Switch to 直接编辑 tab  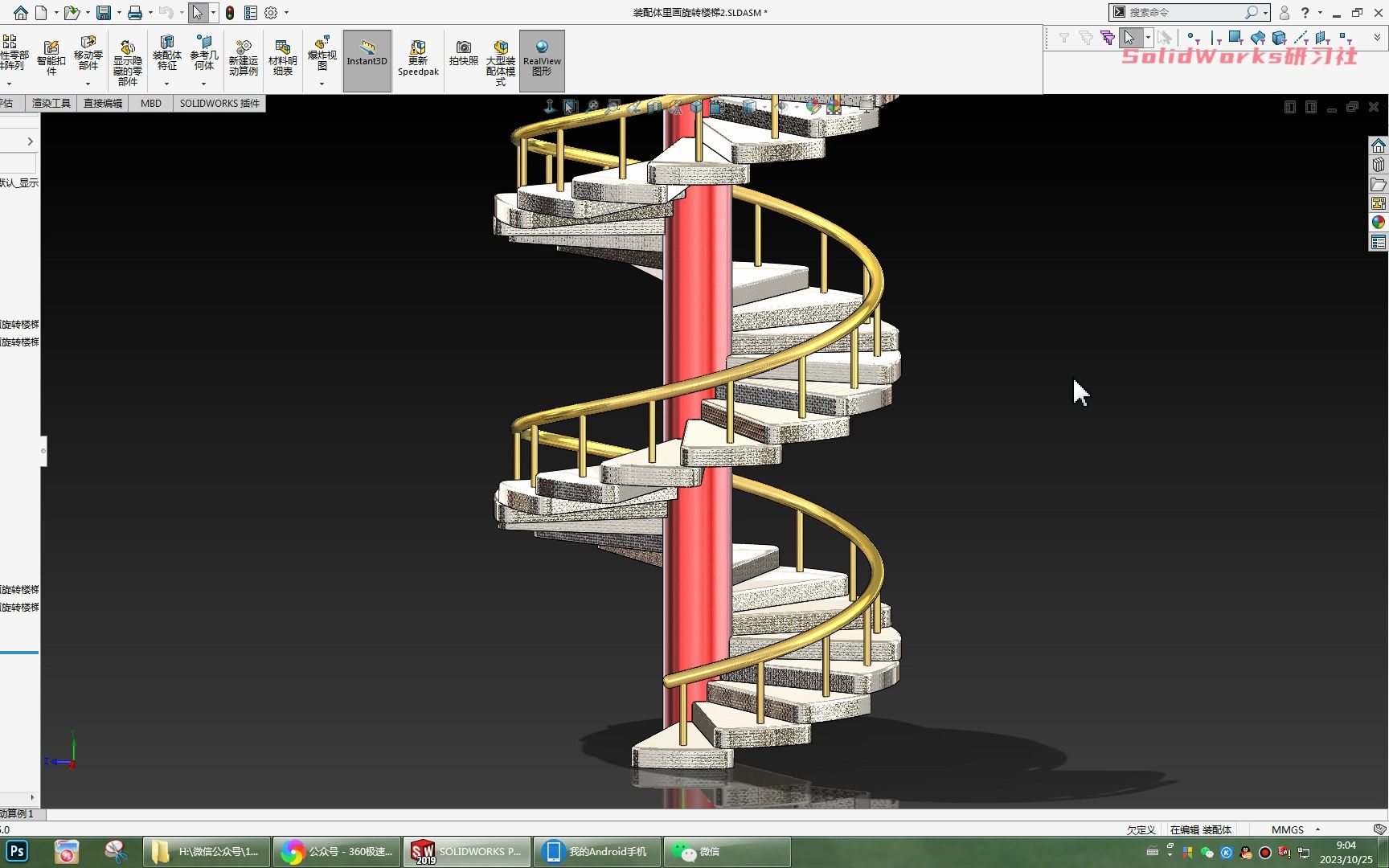click(103, 103)
